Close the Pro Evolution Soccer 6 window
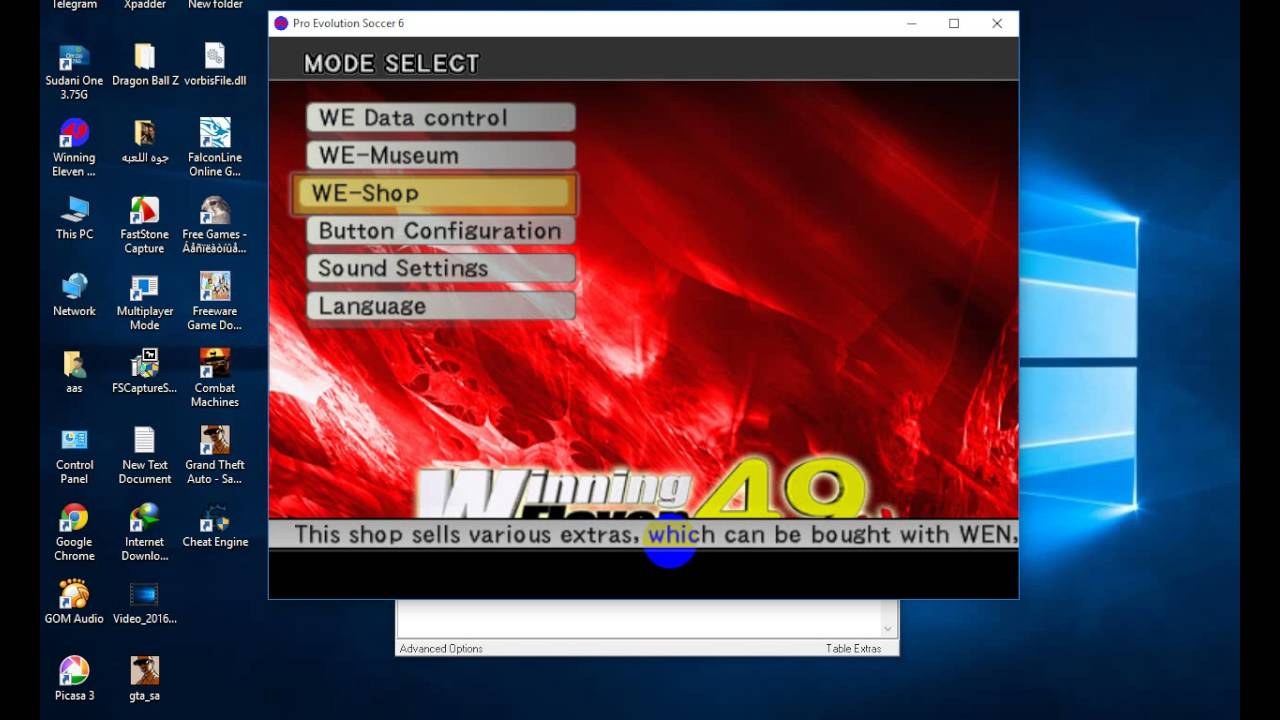Viewport: 1280px width, 720px height. 997,23
